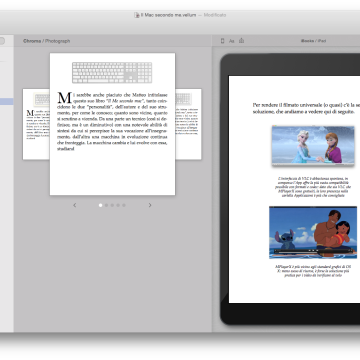Click the Lilo & Stitch screenshot in iPad preview
The height and width of the screenshot is (360, 360).
click(x=313, y=232)
